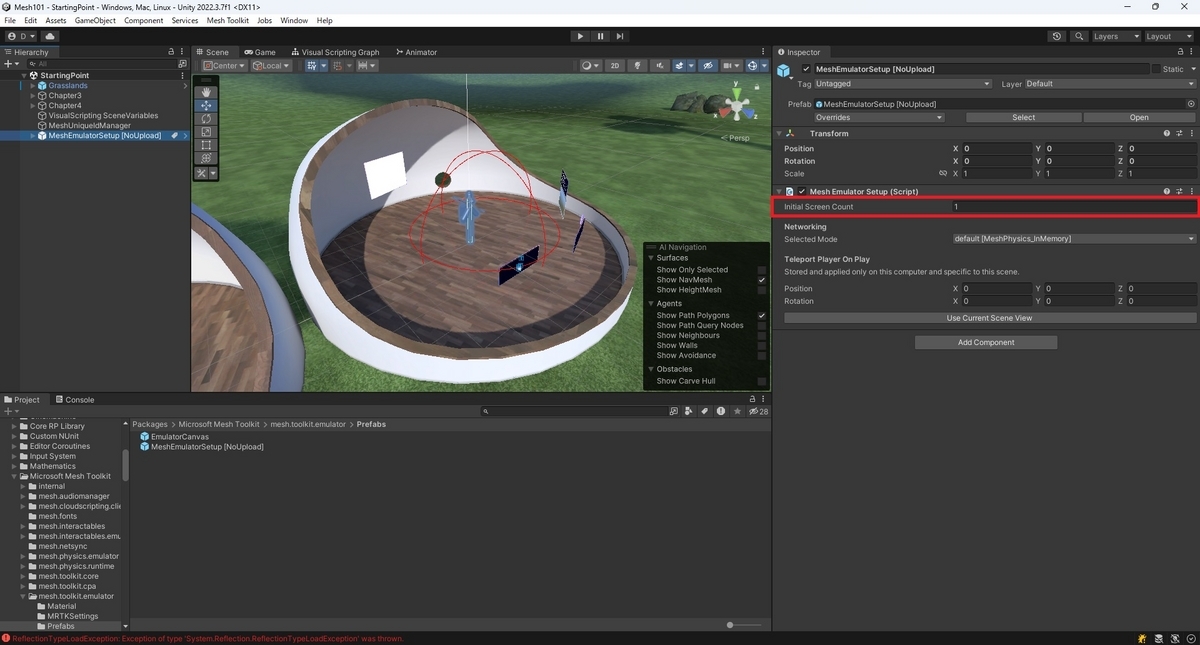Click the Pause button

point(600,36)
